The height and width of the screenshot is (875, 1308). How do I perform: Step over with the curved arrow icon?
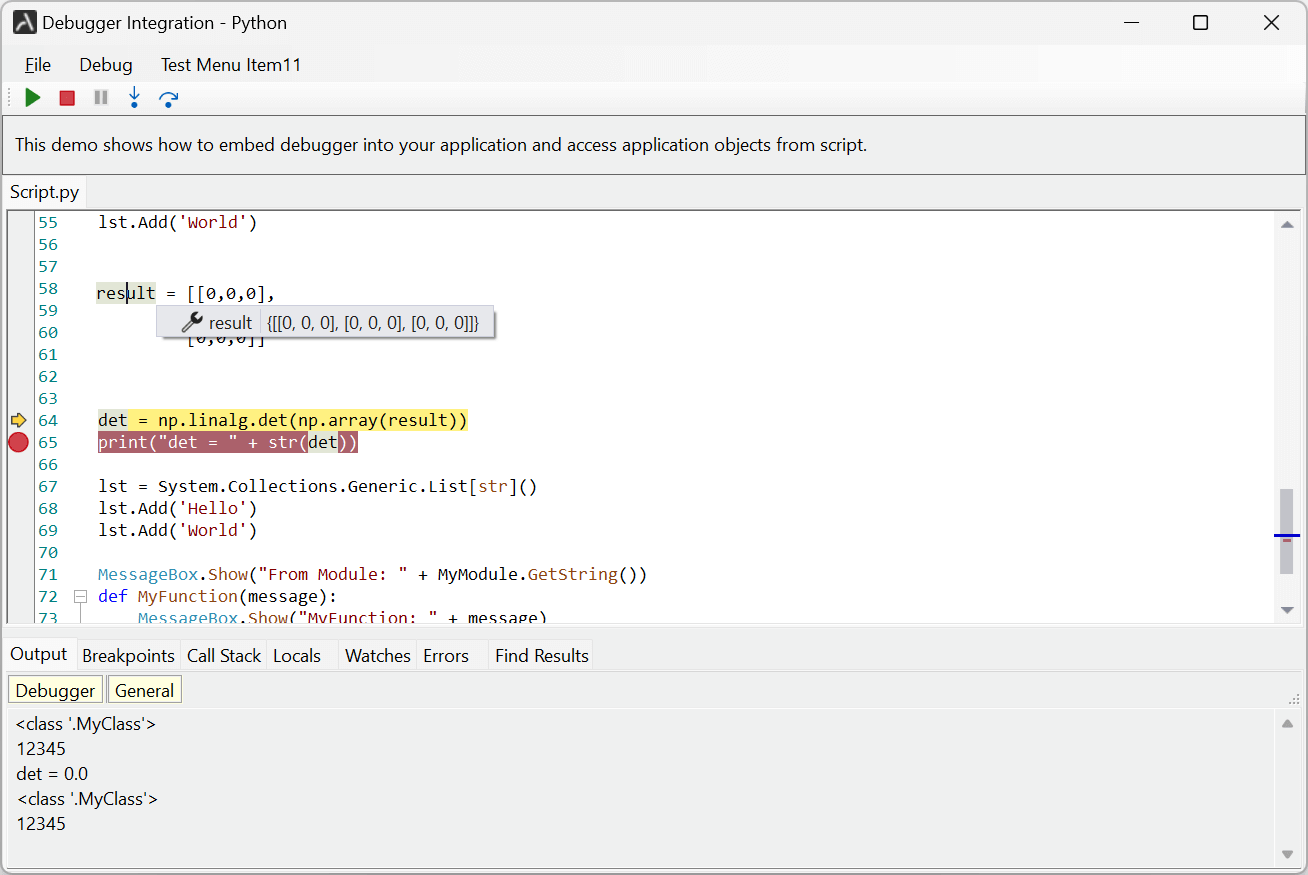click(x=169, y=98)
